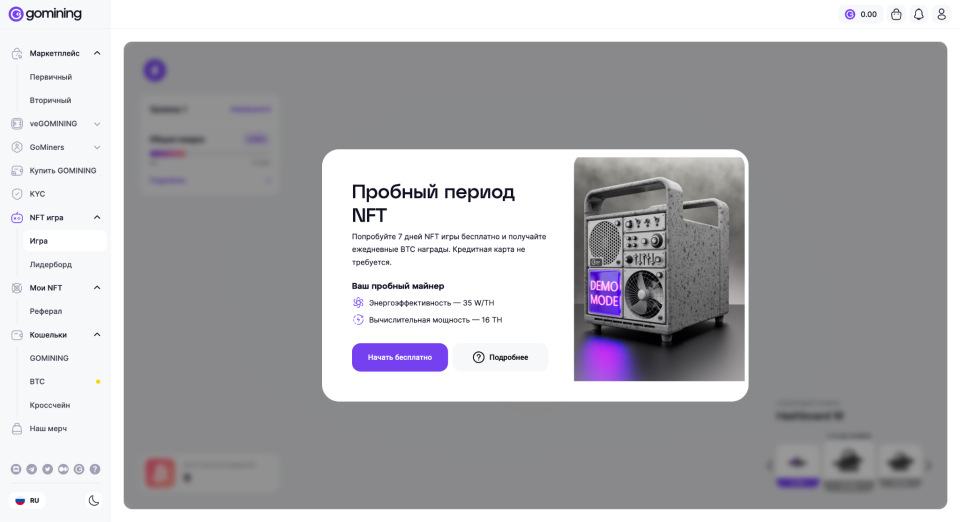Click the help question mark icon in sidebar
Viewport: 960px width, 522px height.
[x=95, y=469]
